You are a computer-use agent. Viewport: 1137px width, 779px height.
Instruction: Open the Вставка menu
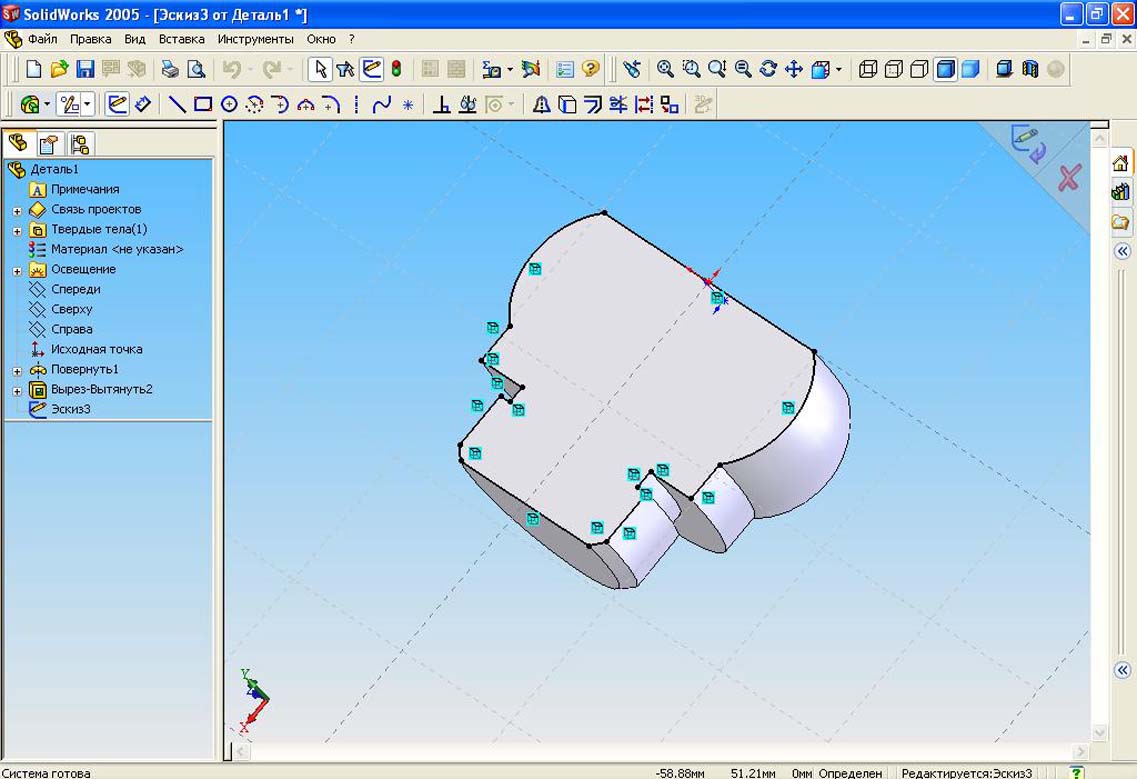[x=181, y=39]
